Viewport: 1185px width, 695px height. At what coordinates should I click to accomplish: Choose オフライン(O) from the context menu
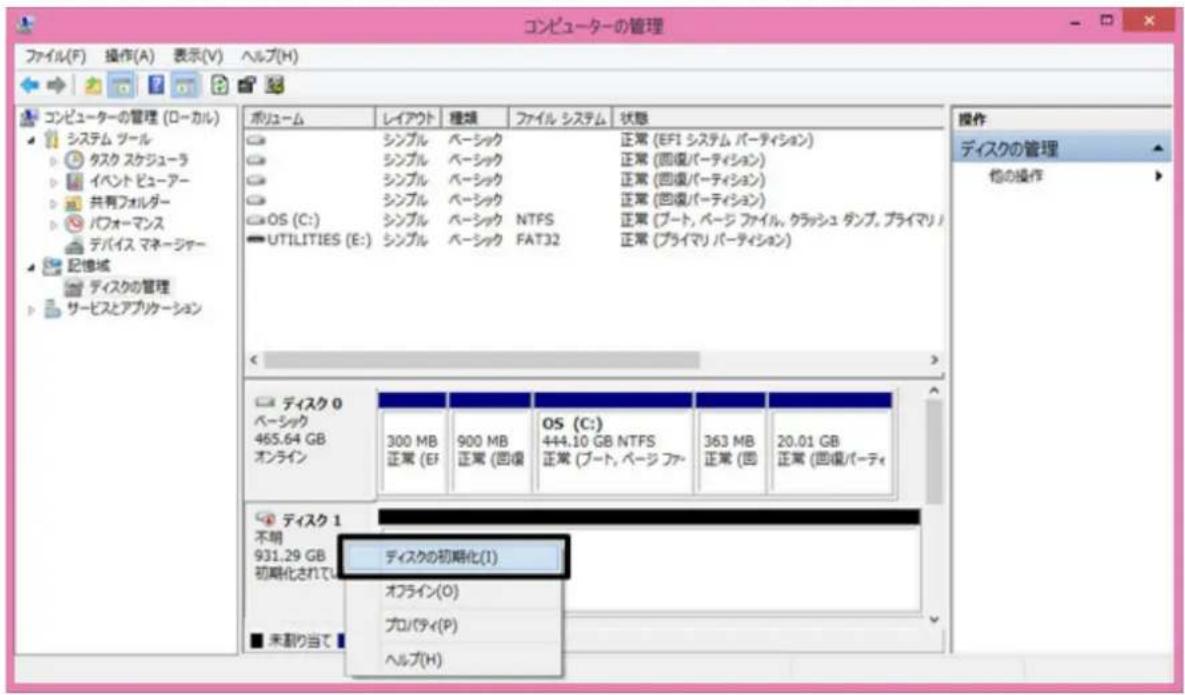pyautogui.click(x=453, y=592)
